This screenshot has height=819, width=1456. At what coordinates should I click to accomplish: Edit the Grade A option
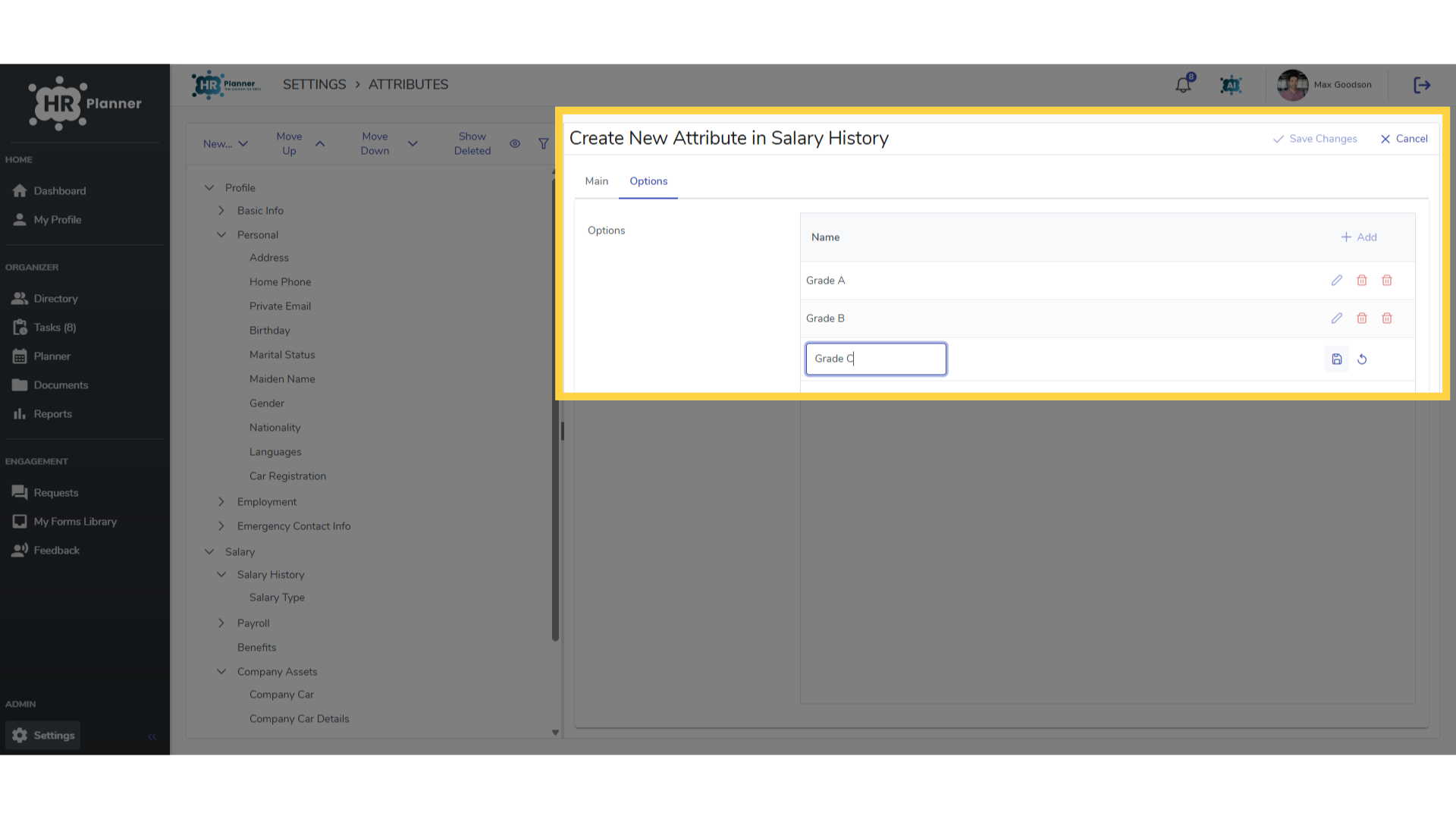1337,281
